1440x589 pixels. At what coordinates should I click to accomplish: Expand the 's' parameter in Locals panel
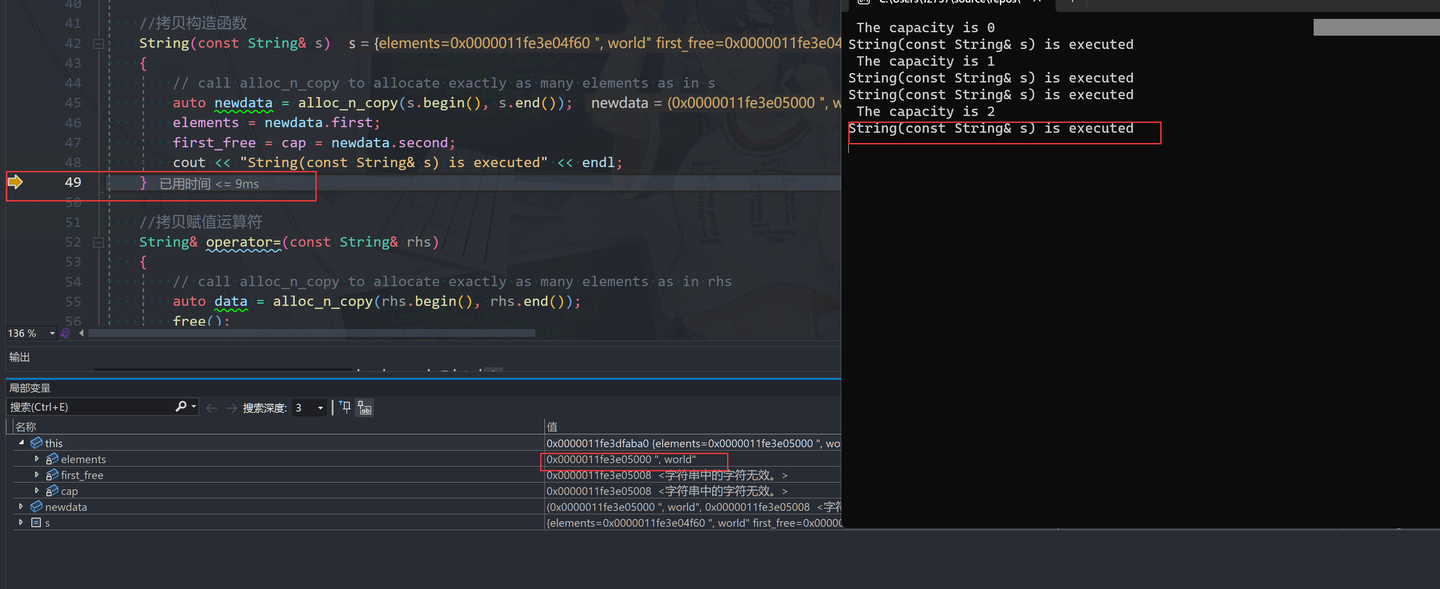[21, 522]
